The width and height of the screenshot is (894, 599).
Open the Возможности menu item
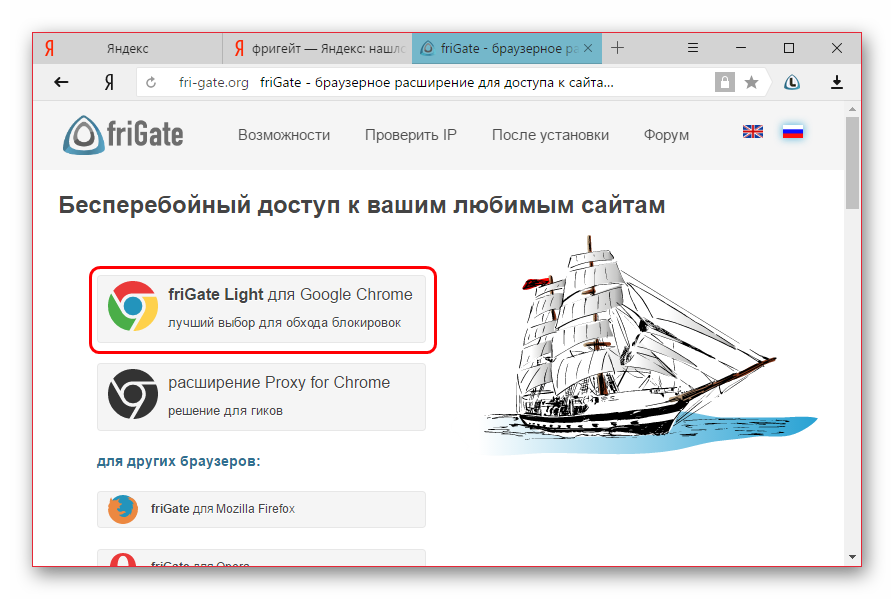[284, 135]
